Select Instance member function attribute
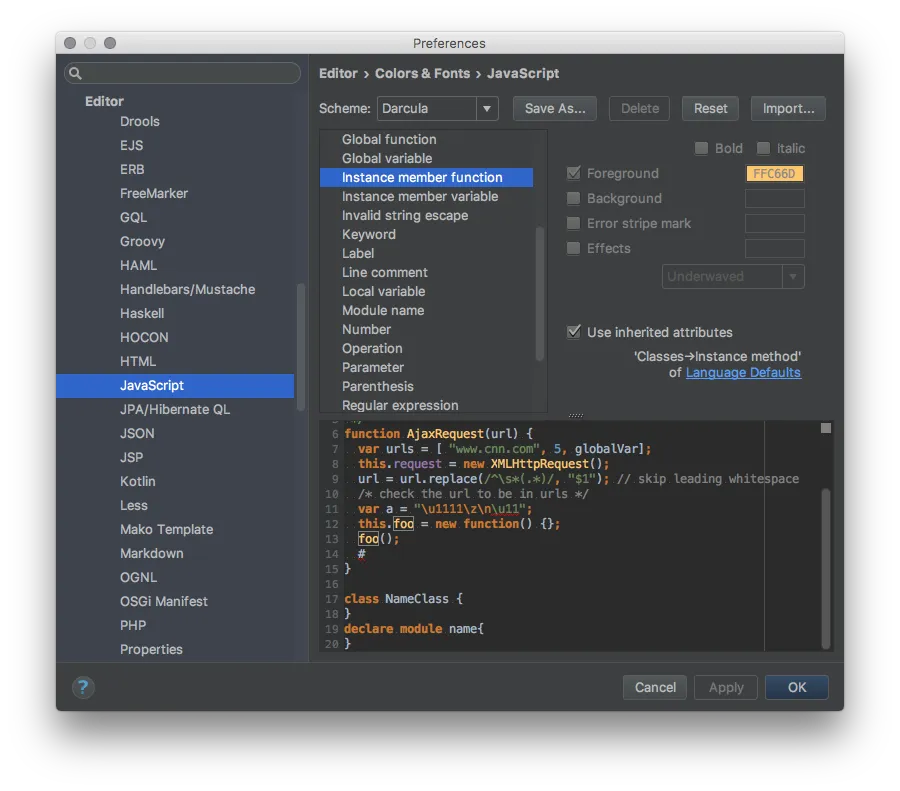Image resolution: width=900 pixels, height=791 pixels. pos(426,177)
